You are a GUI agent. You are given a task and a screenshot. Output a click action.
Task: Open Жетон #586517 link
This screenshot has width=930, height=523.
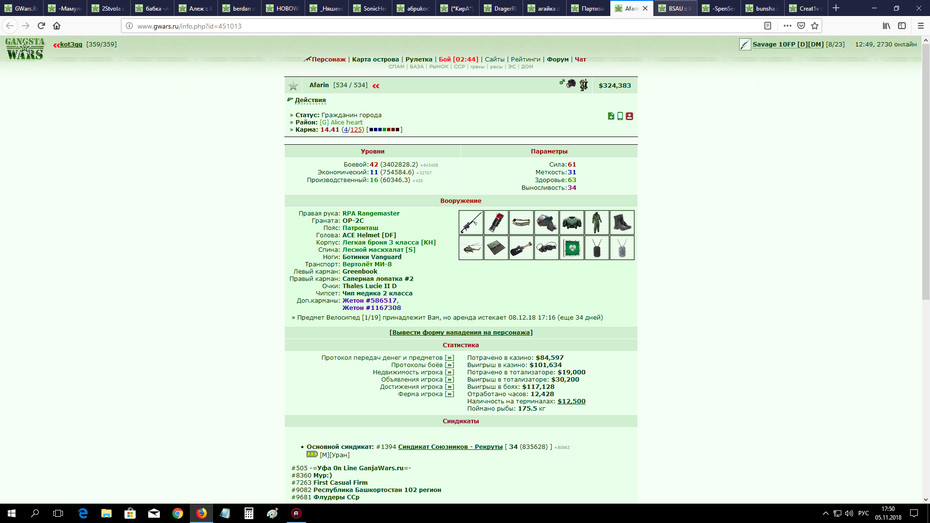(370, 301)
